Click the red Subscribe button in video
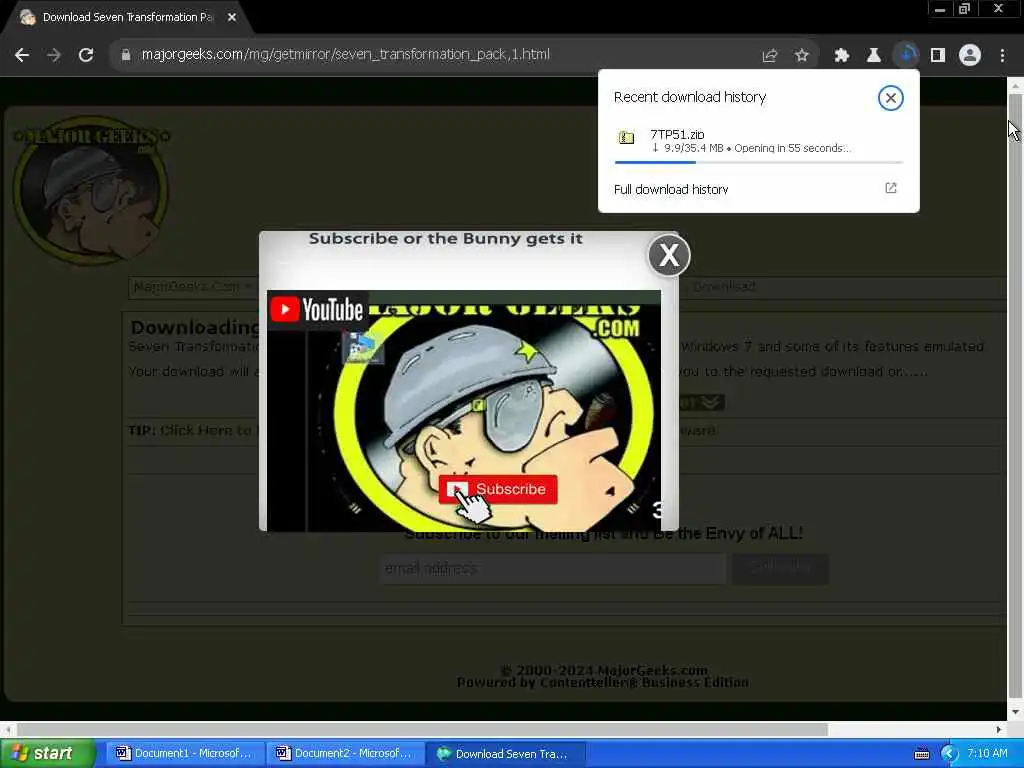Image resolution: width=1024 pixels, height=768 pixels. pos(498,489)
